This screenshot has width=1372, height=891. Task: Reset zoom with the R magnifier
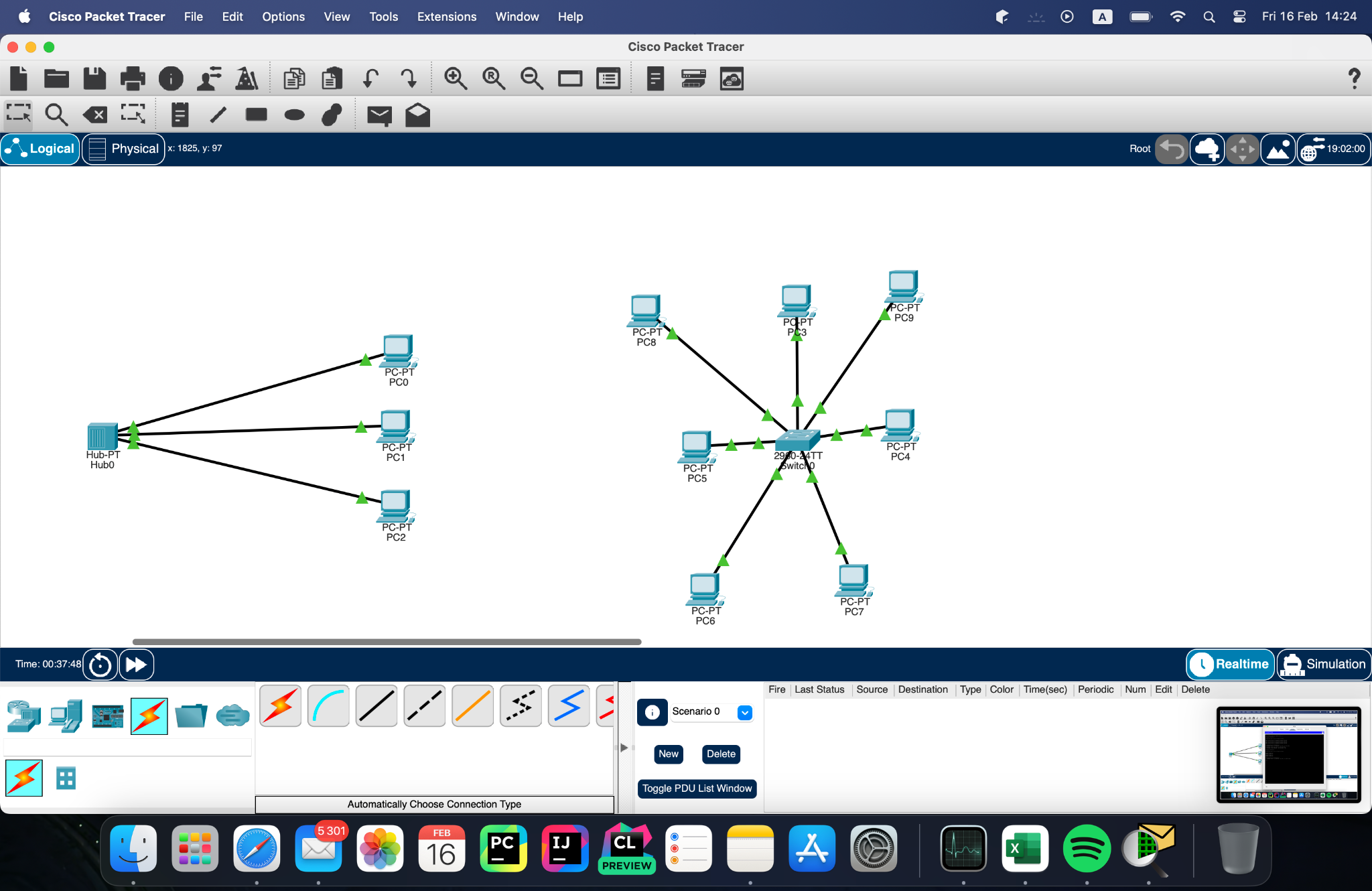pyautogui.click(x=494, y=78)
